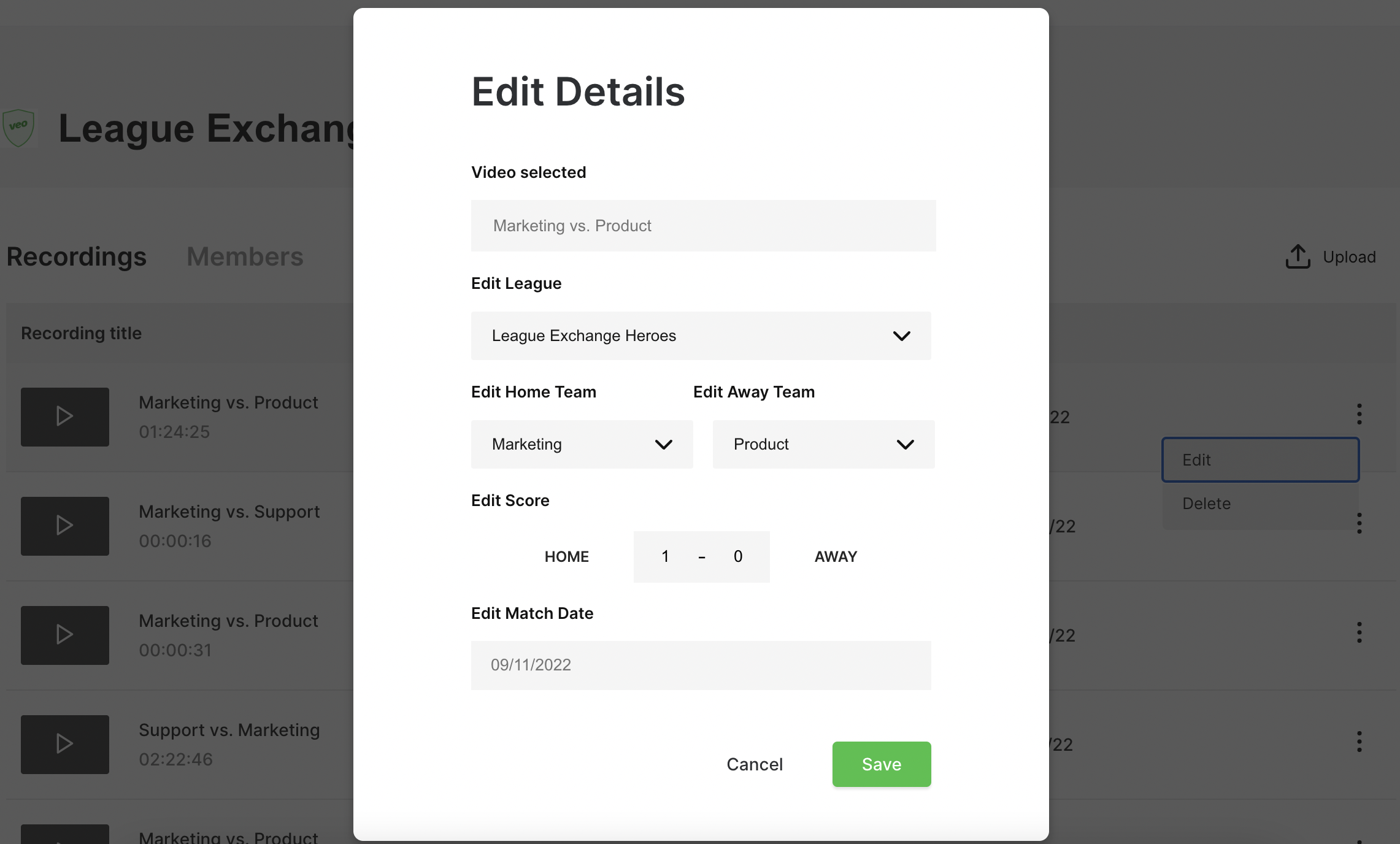Play the 01:24:25 Marketing vs. Product thumbnail
The width and height of the screenshot is (1400, 844).
tap(65, 416)
